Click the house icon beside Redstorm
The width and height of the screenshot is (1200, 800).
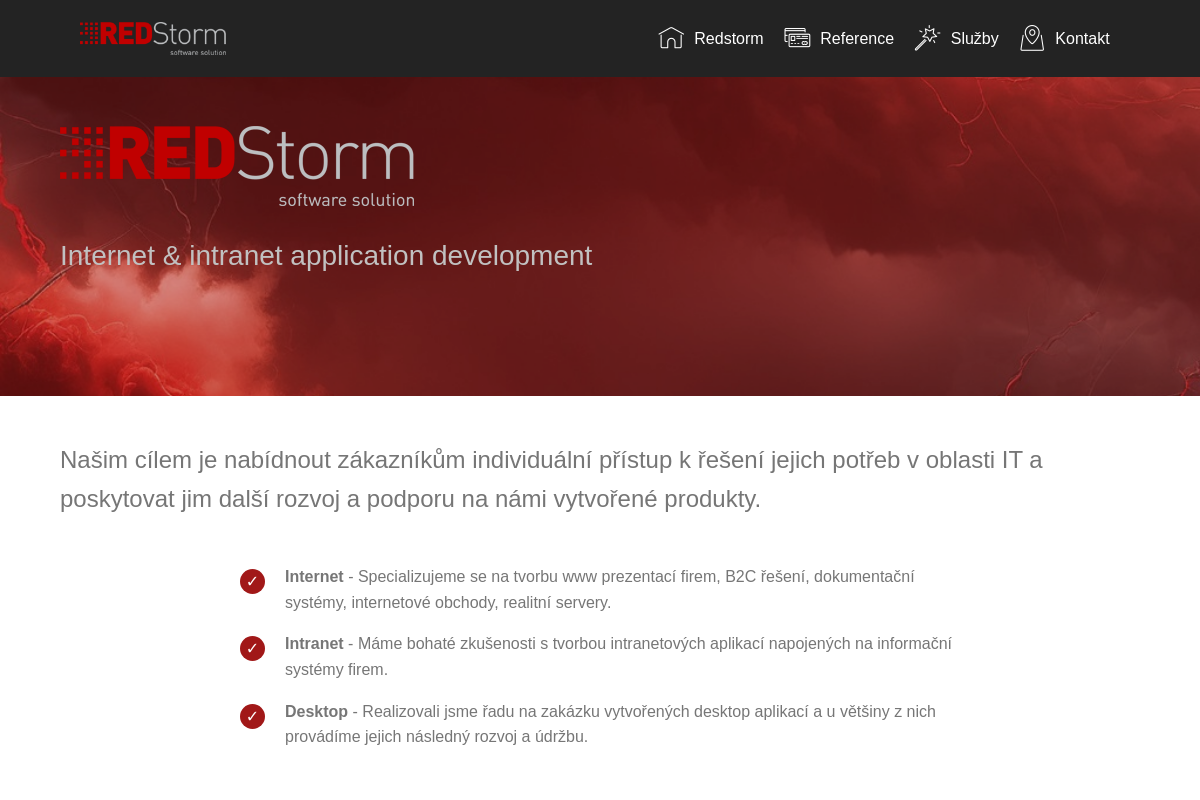671,38
